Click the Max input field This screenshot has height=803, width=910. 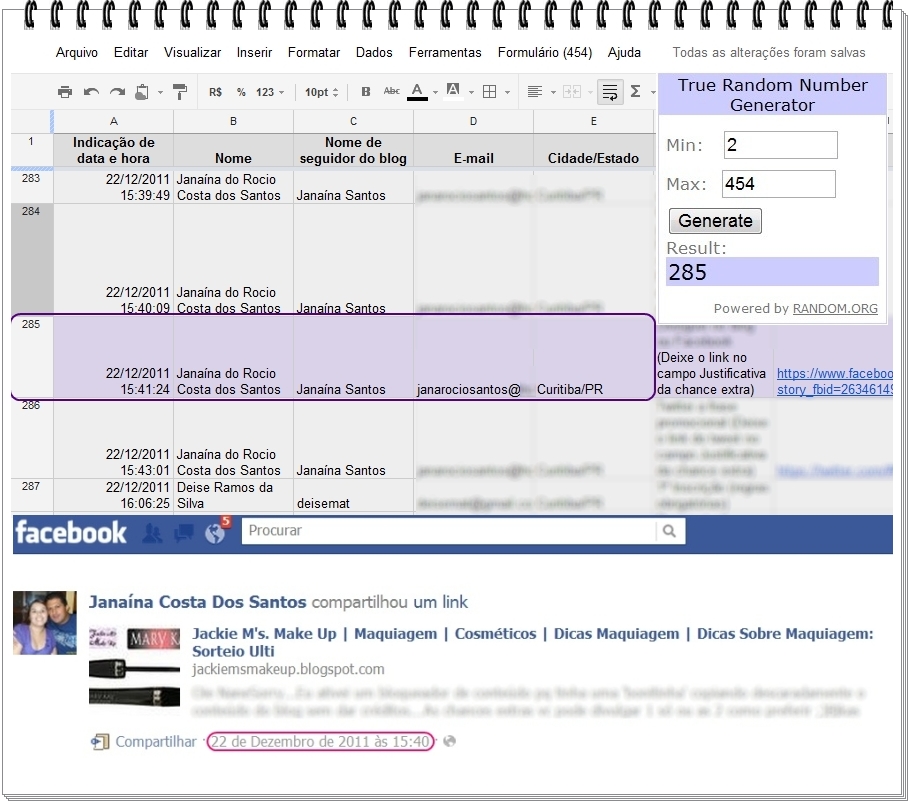[x=779, y=184]
